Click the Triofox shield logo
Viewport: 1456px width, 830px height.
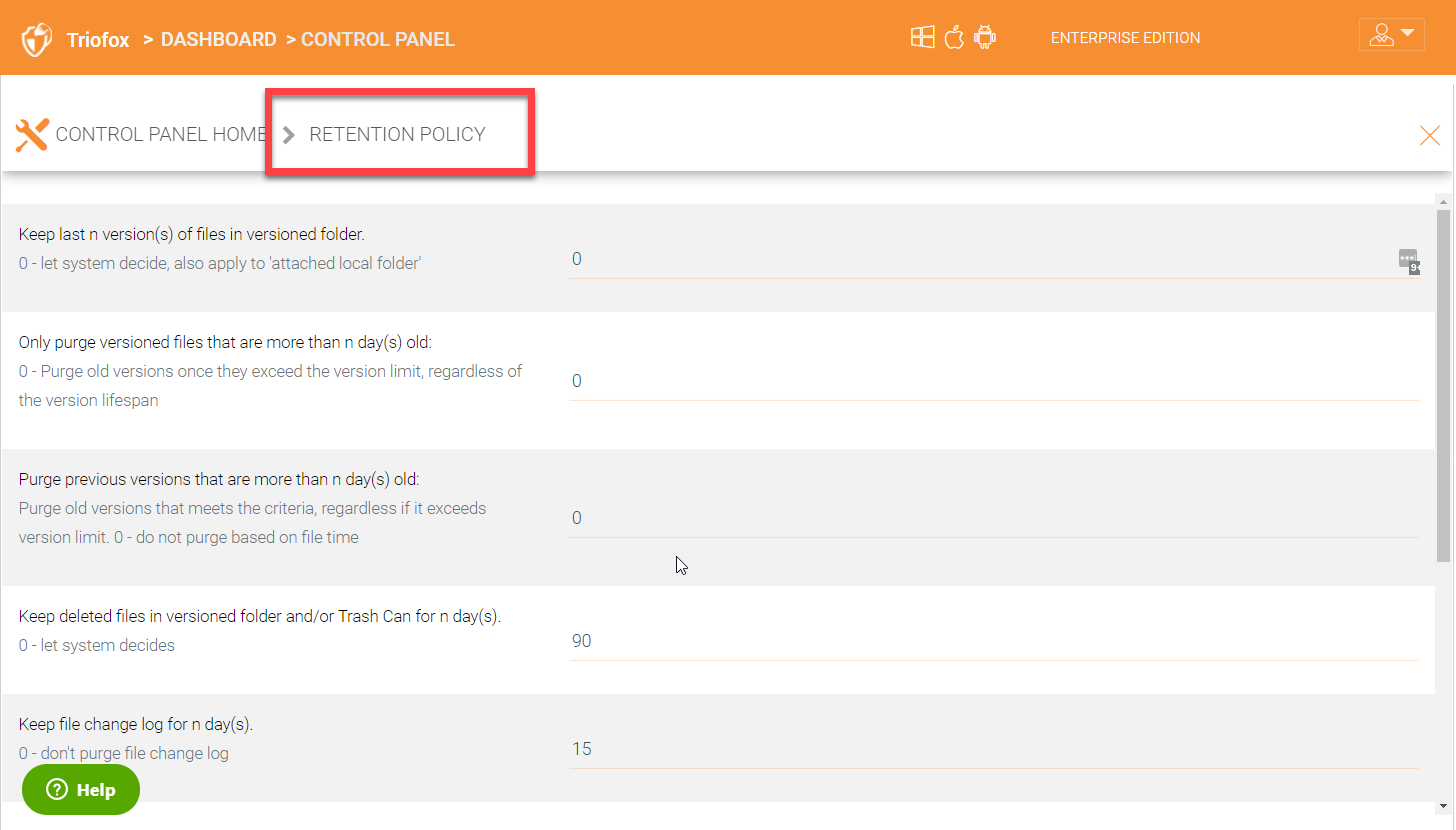coord(37,40)
